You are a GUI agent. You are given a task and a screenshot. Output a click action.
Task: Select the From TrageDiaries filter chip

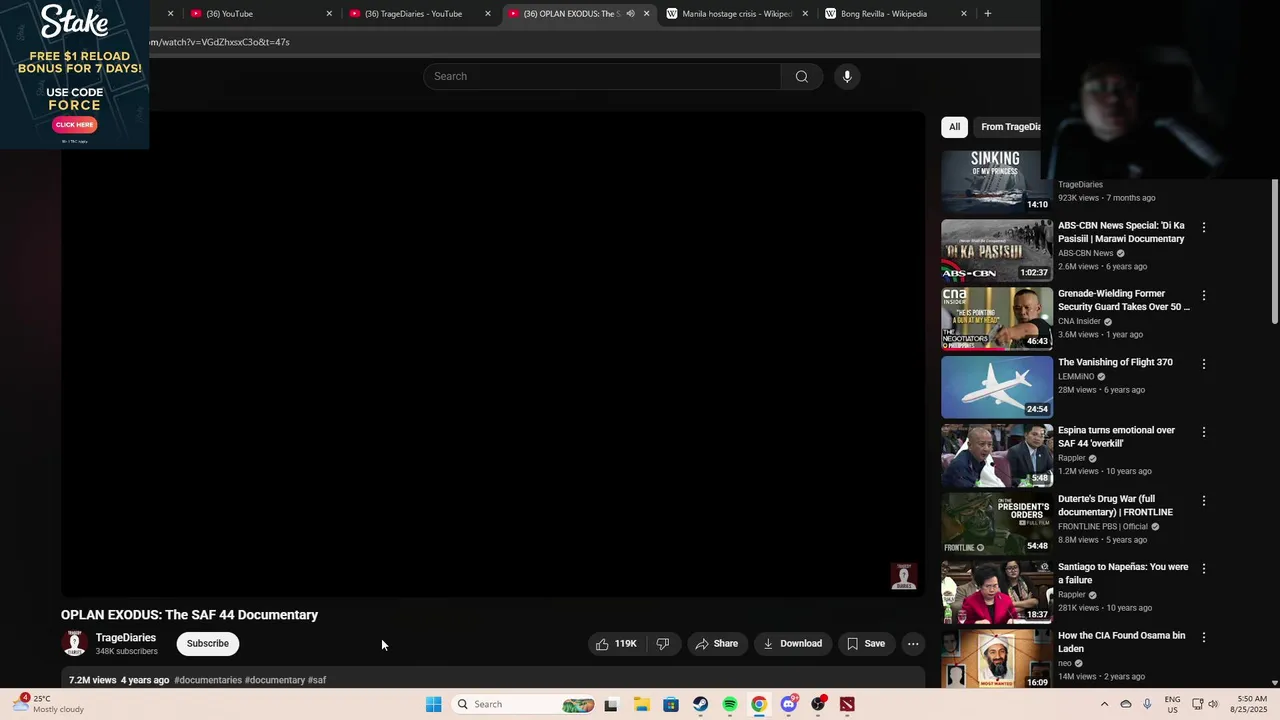(x=1010, y=127)
